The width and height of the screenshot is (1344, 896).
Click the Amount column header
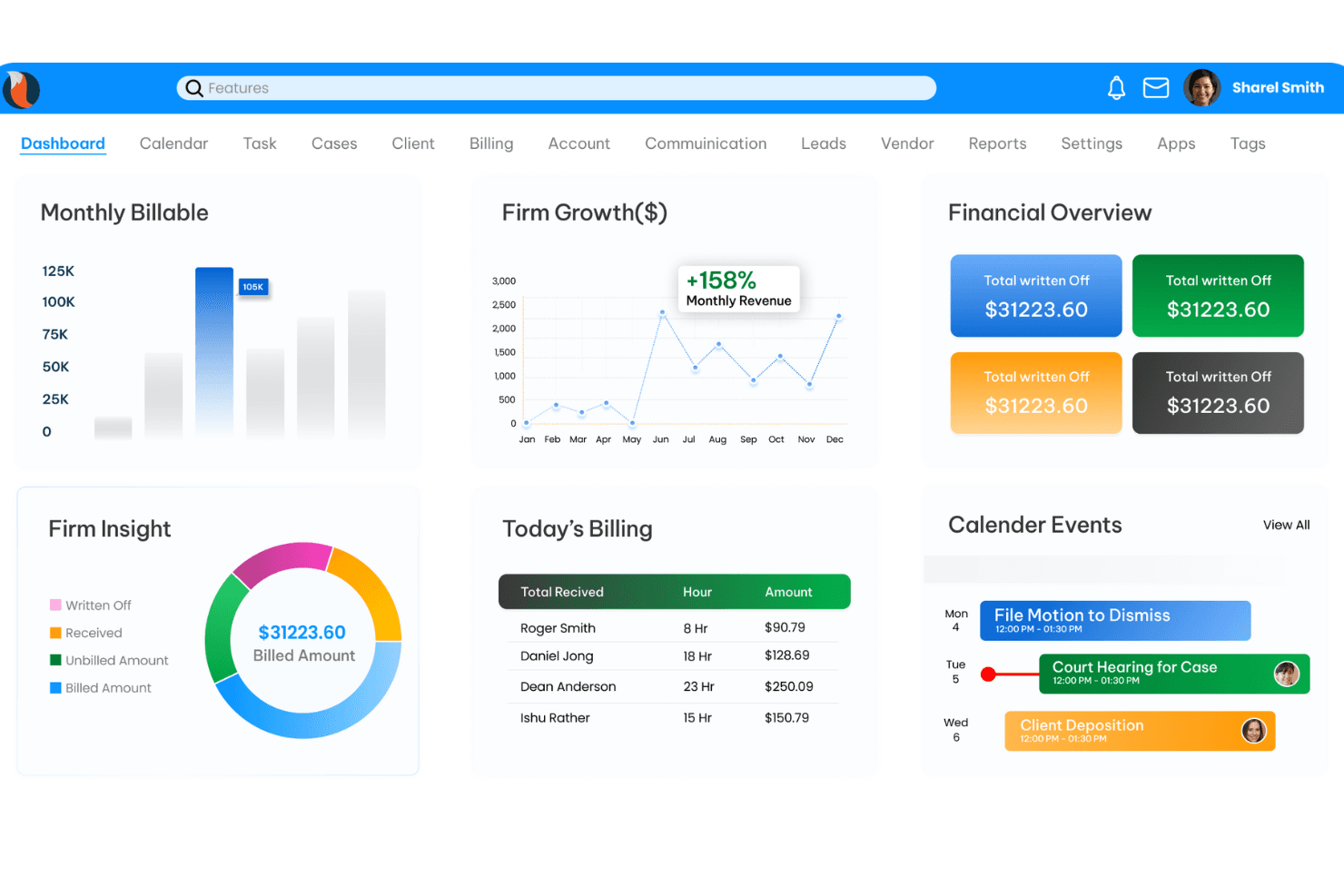(x=788, y=592)
